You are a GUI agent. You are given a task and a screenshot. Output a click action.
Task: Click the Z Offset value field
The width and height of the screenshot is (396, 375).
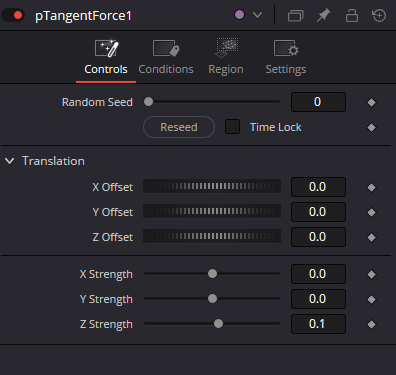click(318, 237)
